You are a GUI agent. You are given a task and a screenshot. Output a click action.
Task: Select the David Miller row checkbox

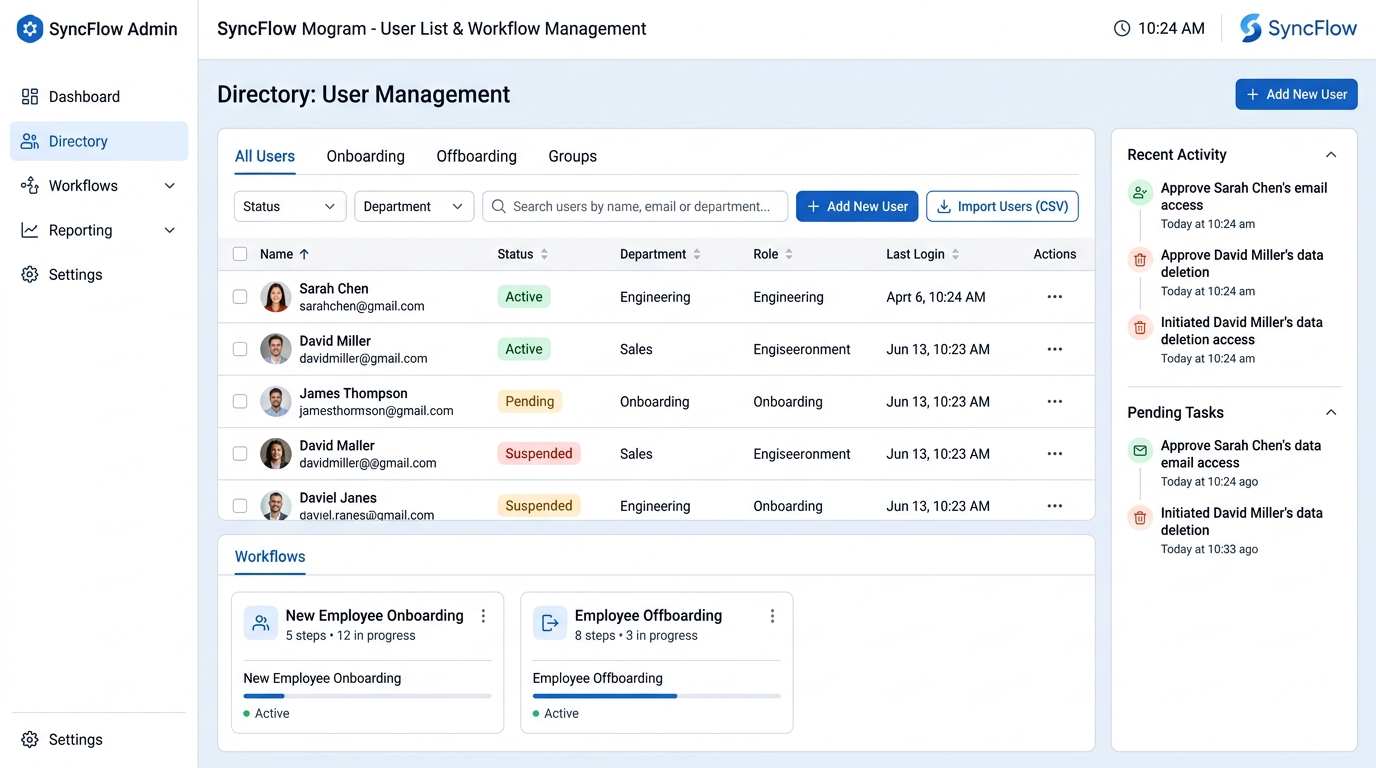tap(240, 349)
